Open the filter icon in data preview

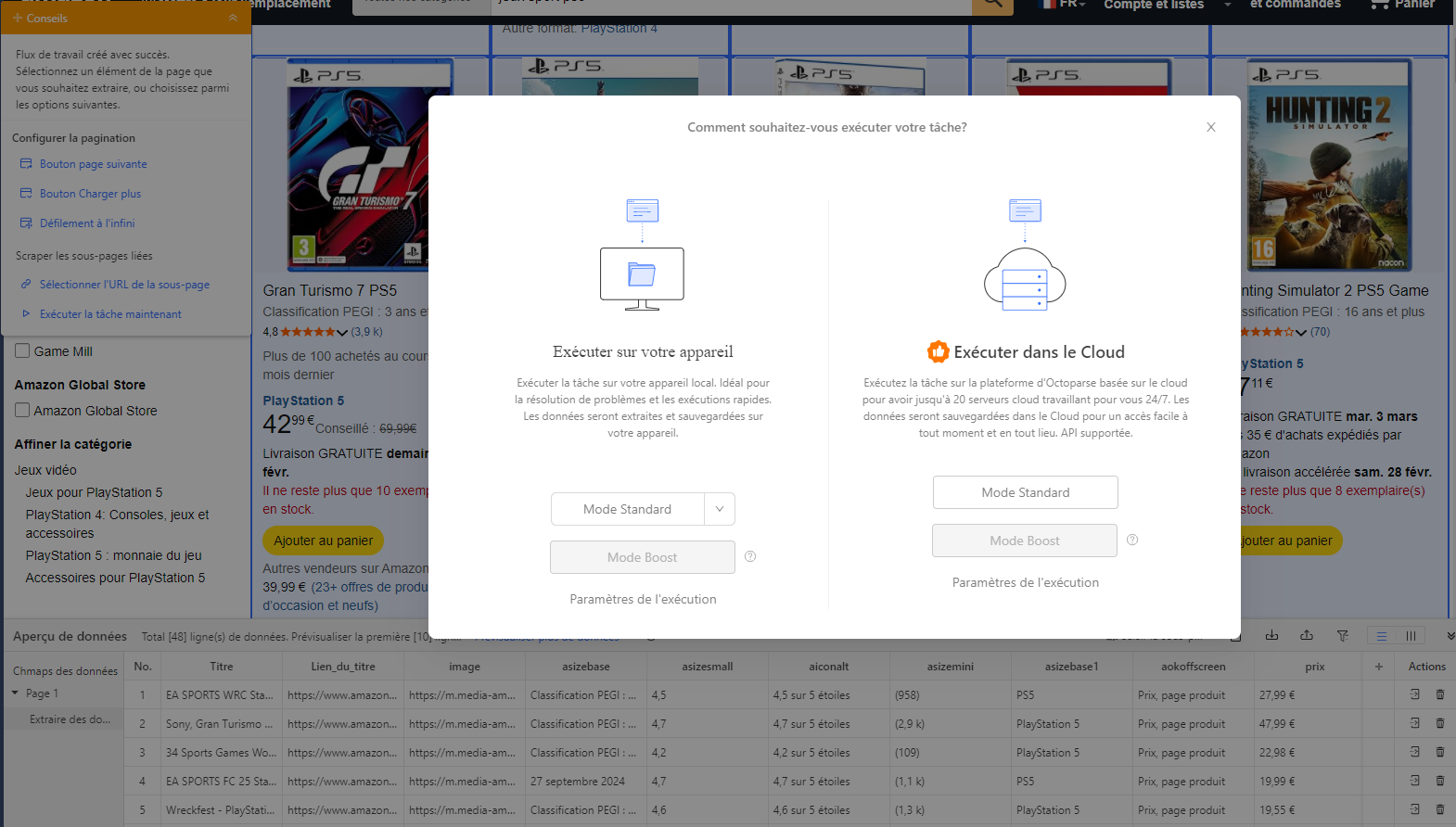pos(1342,635)
